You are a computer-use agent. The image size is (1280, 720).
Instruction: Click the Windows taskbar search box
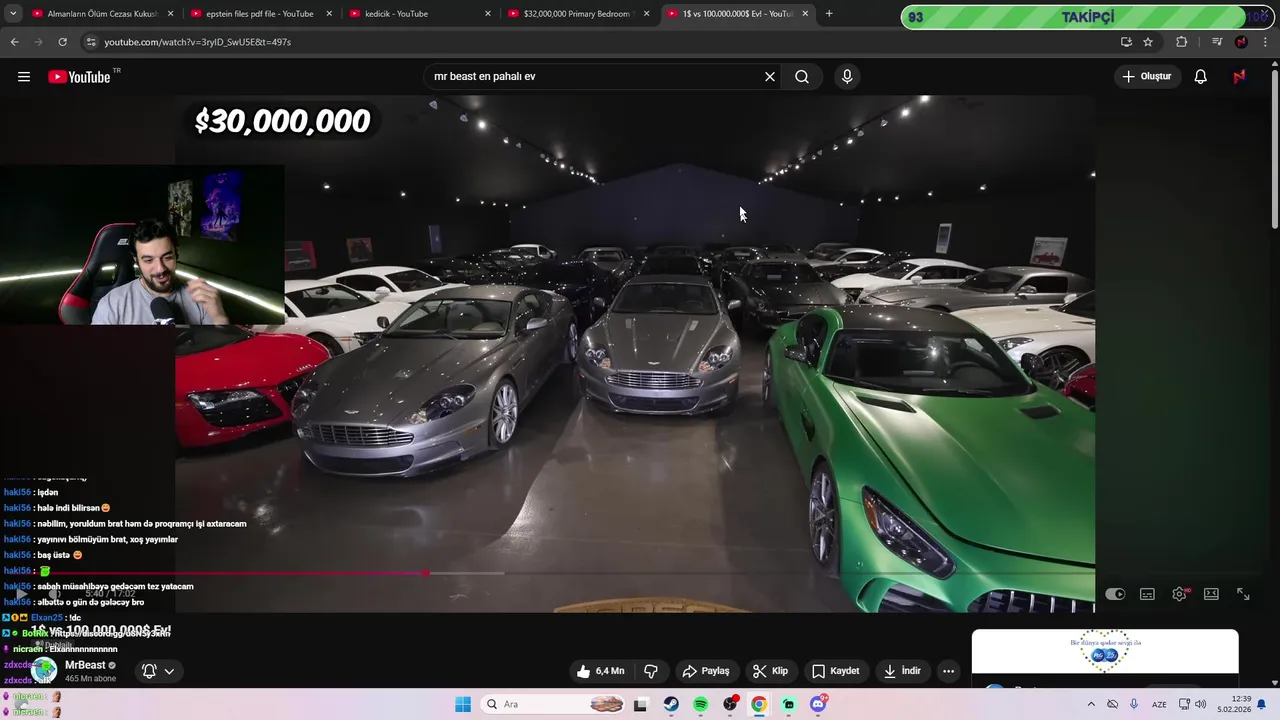(555, 704)
